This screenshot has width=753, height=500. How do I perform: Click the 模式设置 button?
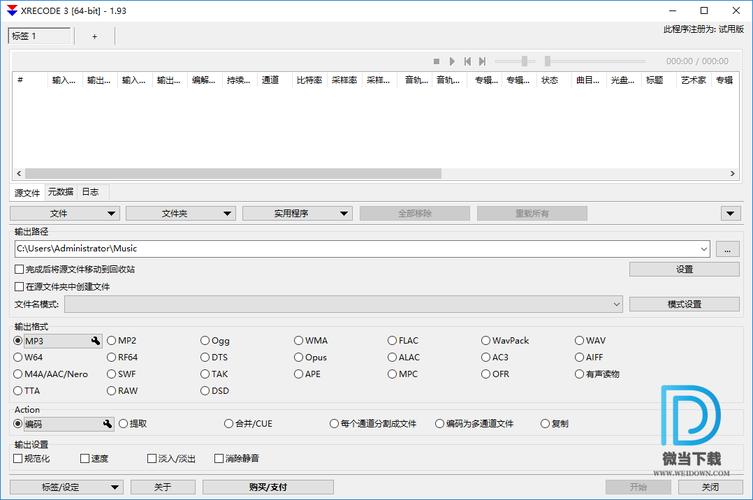pyautogui.click(x=684, y=304)
